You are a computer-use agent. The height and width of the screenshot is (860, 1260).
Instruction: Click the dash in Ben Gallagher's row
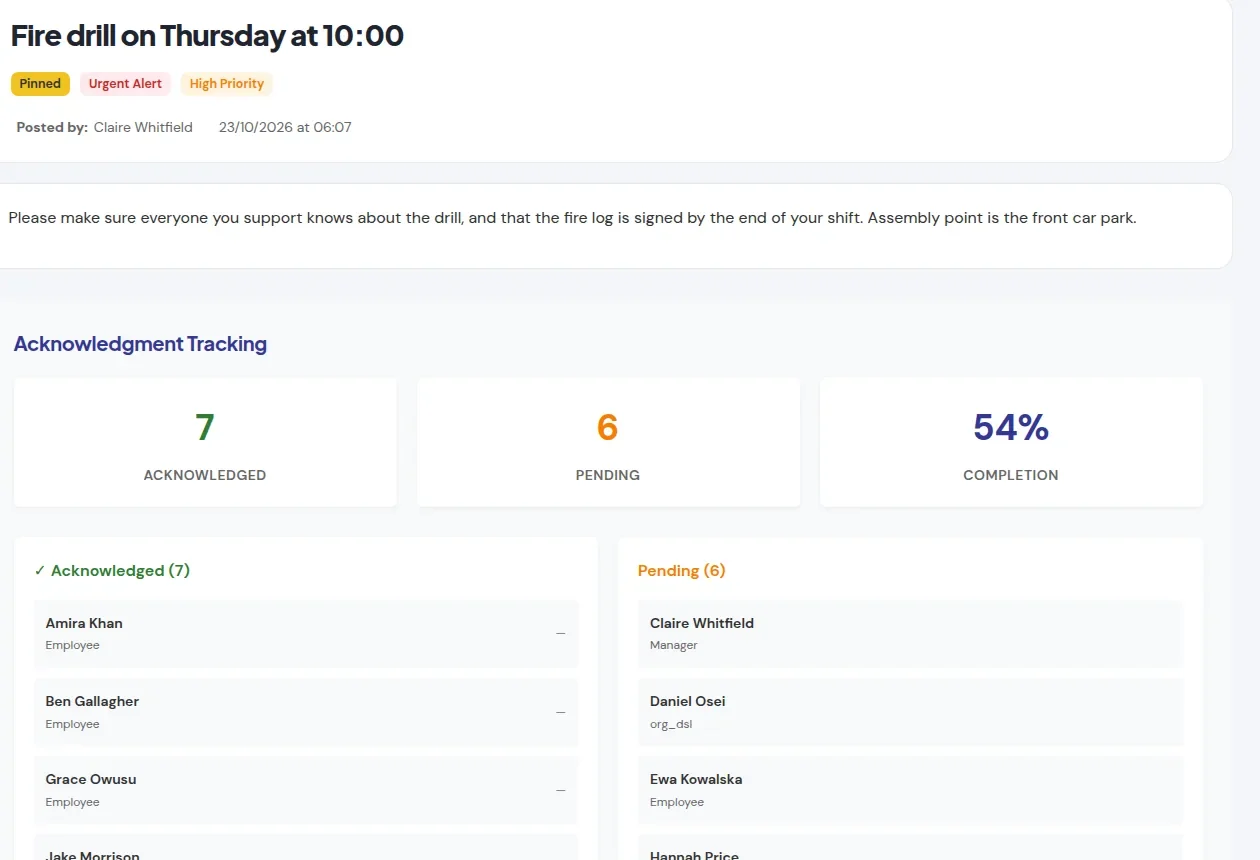(x=561, y=712)
